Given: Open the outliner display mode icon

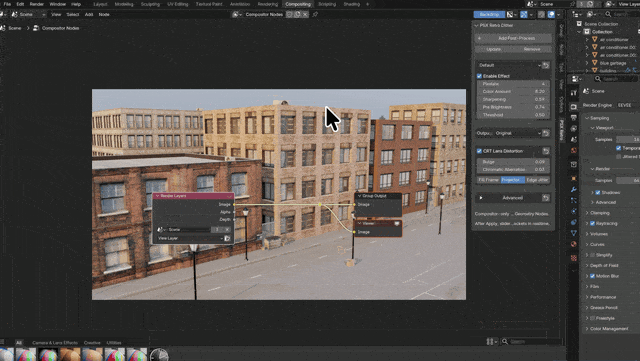Looking at the screenshot, I should pos(591,14).
